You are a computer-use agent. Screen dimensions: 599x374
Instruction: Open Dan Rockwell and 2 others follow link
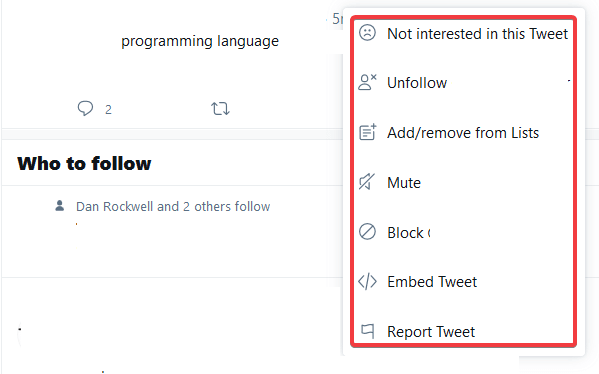(173, 207)
